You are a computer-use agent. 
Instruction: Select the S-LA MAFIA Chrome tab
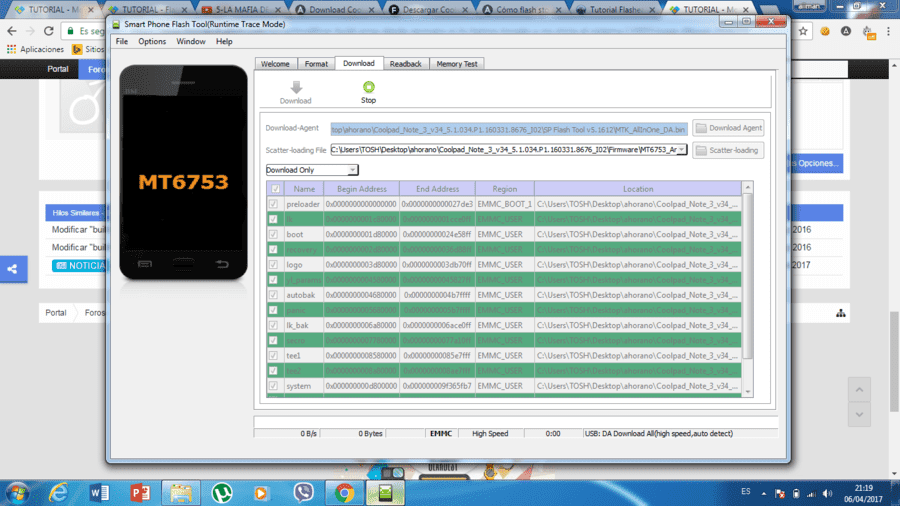pos(242,9)
